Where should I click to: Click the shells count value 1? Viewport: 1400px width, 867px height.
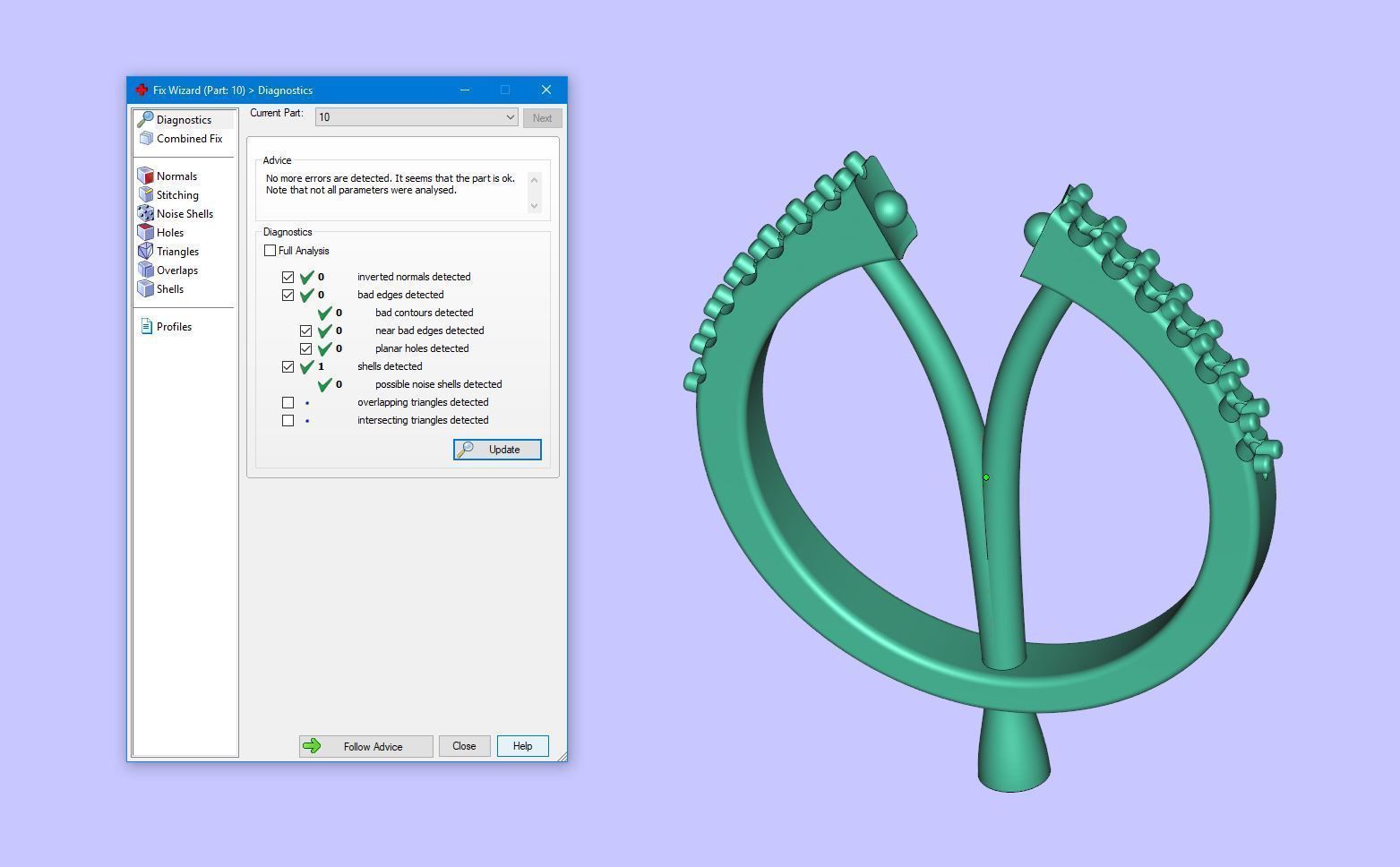click(x=321, y=366)
